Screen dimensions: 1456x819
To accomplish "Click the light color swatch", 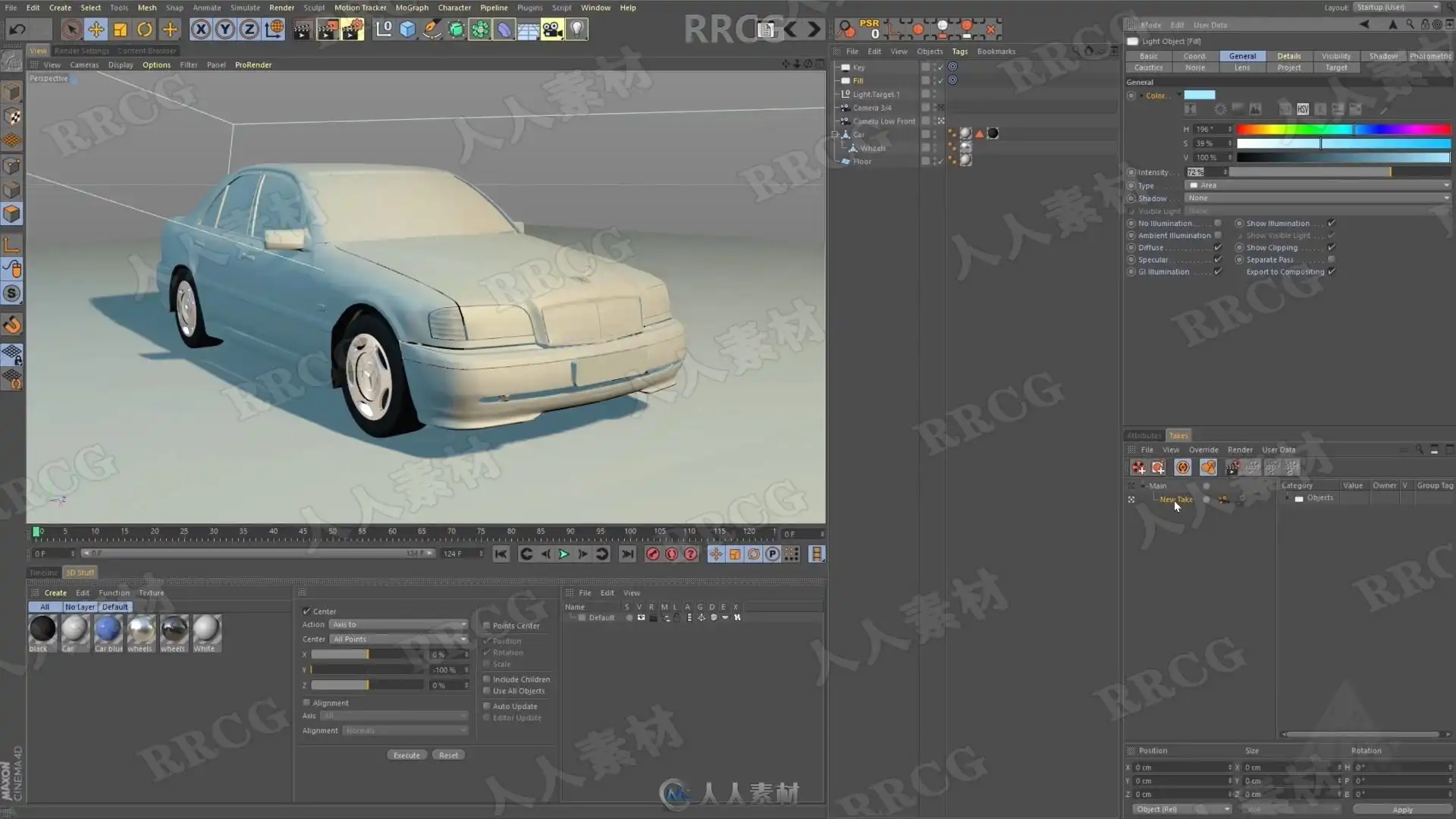I will click(1200, 96).
